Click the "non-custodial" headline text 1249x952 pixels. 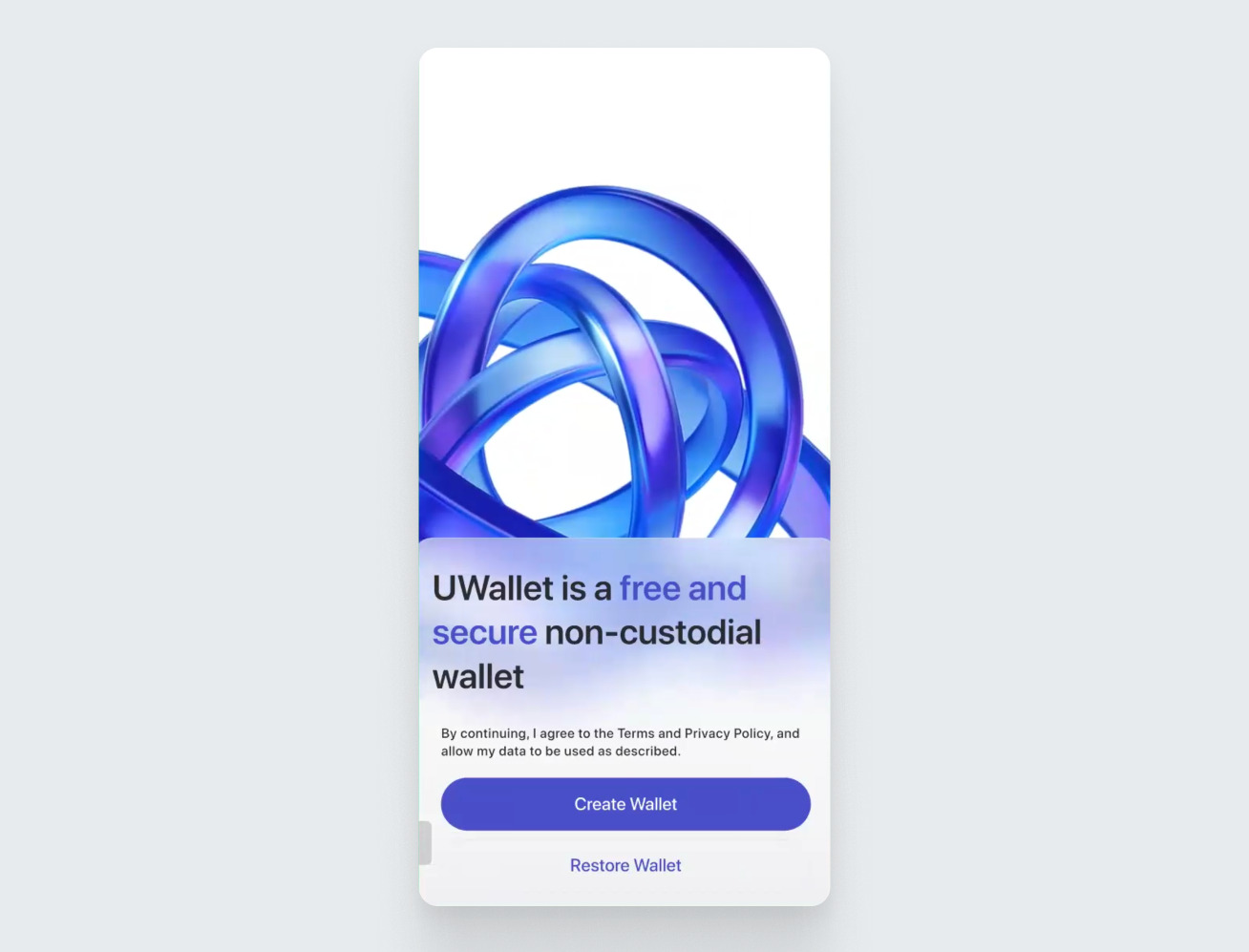(x=653, y=632)
